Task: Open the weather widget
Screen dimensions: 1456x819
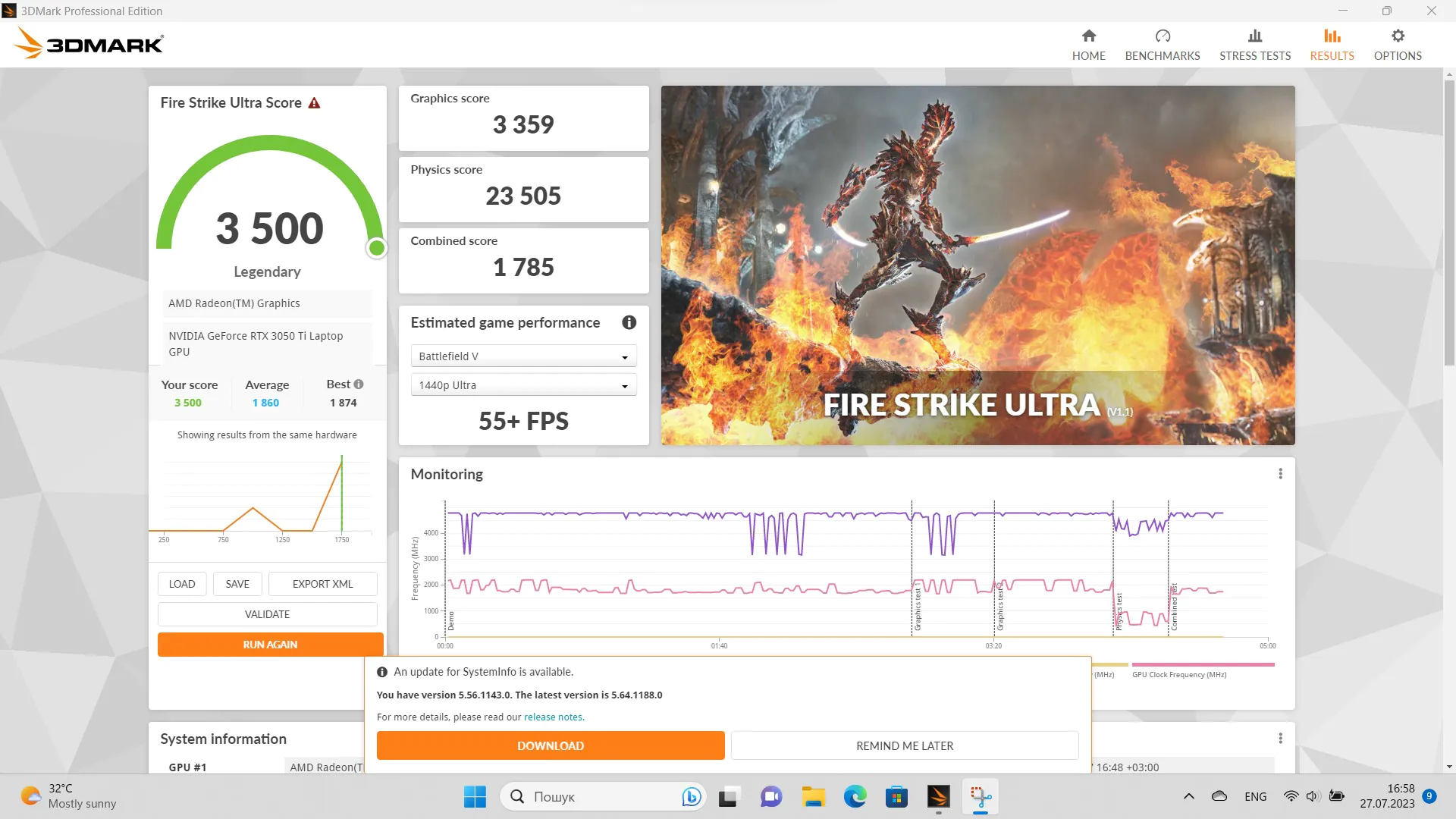Action: pyautogui.click(x=68, y=796)
